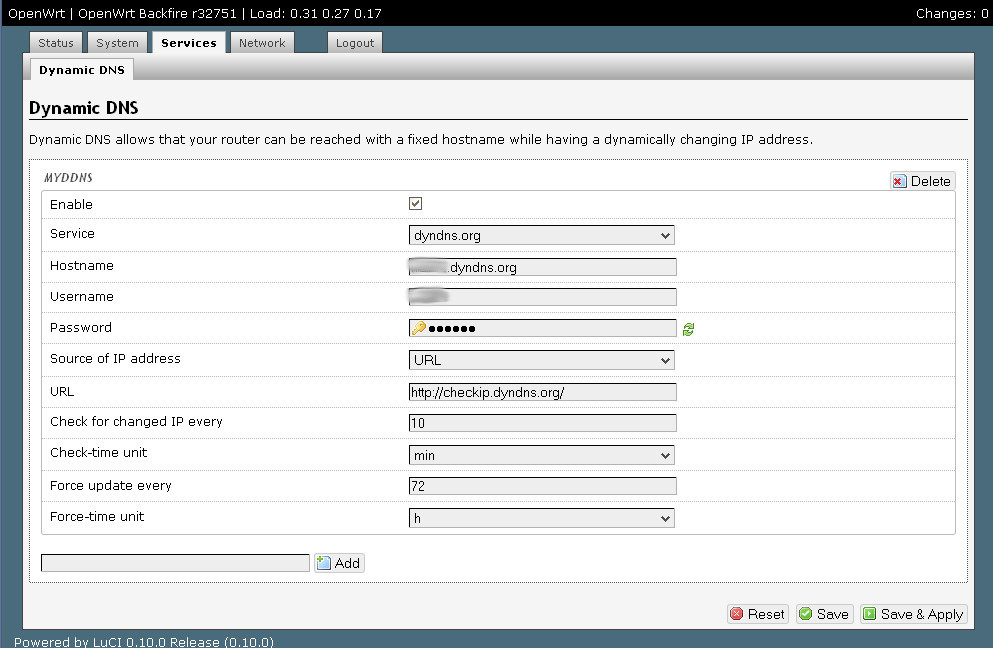
Task: Click the Add button for new entry
Action: pyautogui.click(x=339, y=563)
